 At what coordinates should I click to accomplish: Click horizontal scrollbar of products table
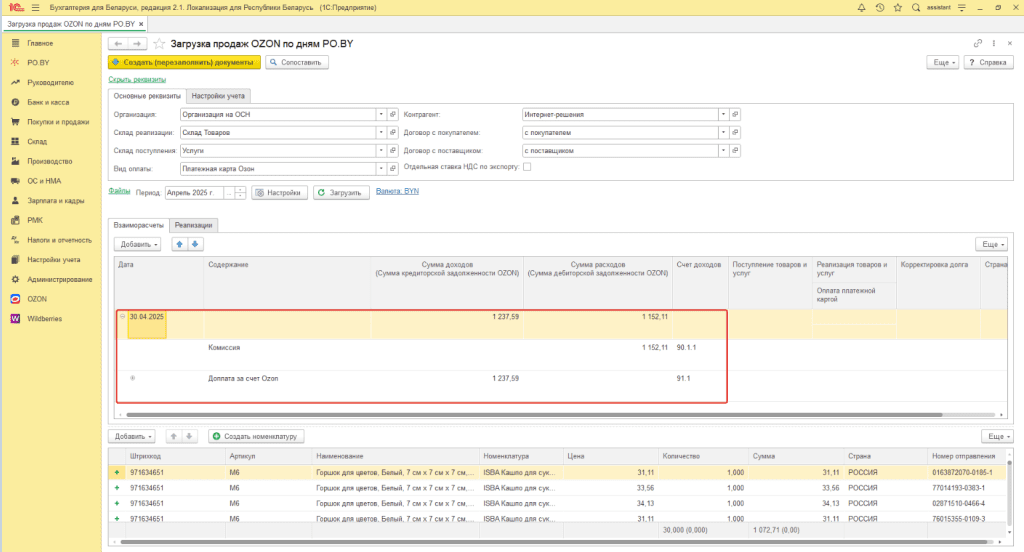tap(556, 542)
